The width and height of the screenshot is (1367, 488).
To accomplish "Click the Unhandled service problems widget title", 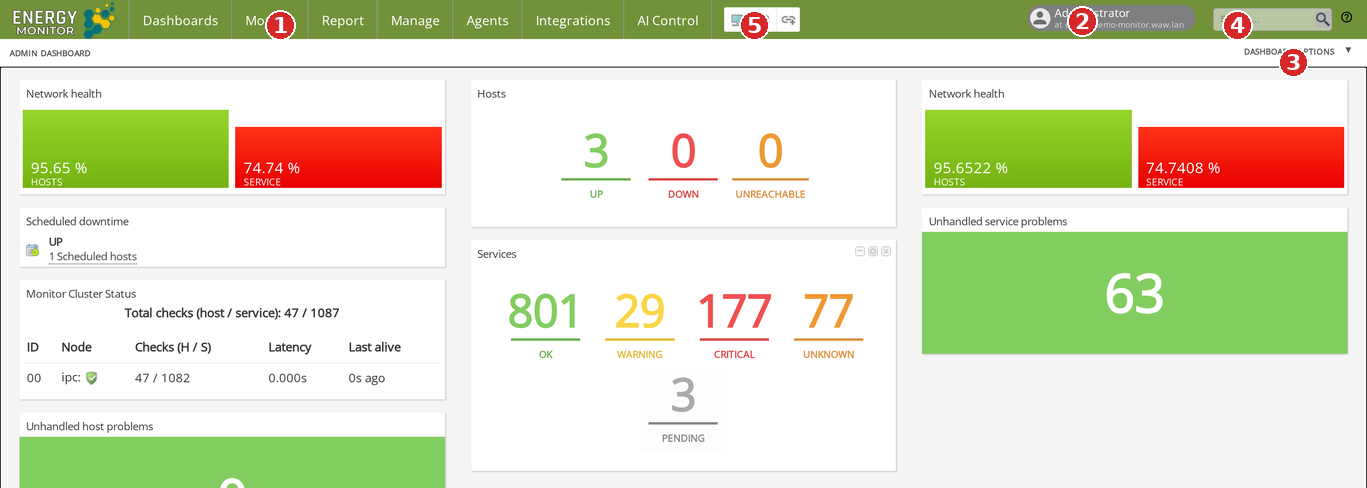I will [x=998, y=221].
